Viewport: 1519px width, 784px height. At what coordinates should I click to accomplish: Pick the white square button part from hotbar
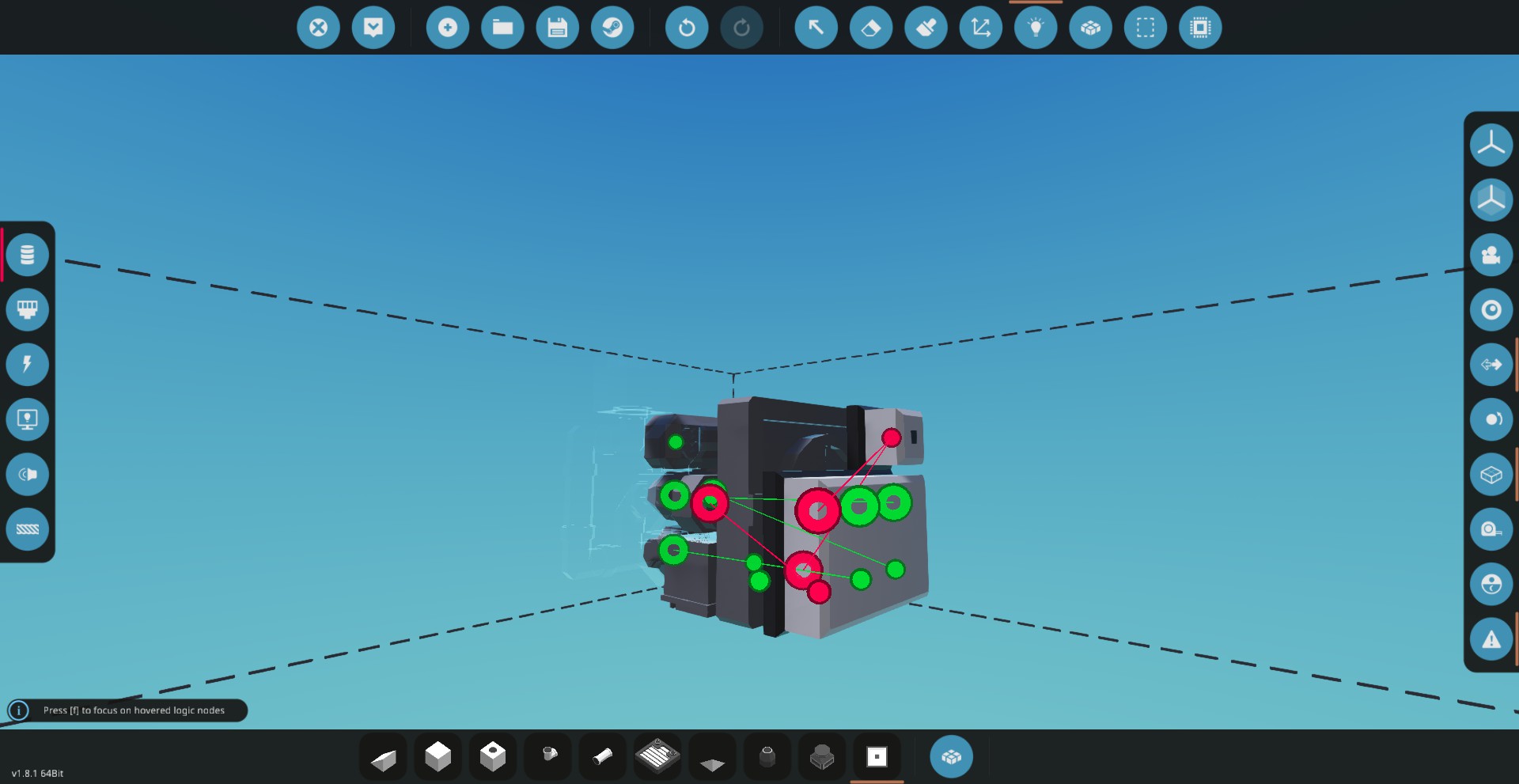coord(877,758)
